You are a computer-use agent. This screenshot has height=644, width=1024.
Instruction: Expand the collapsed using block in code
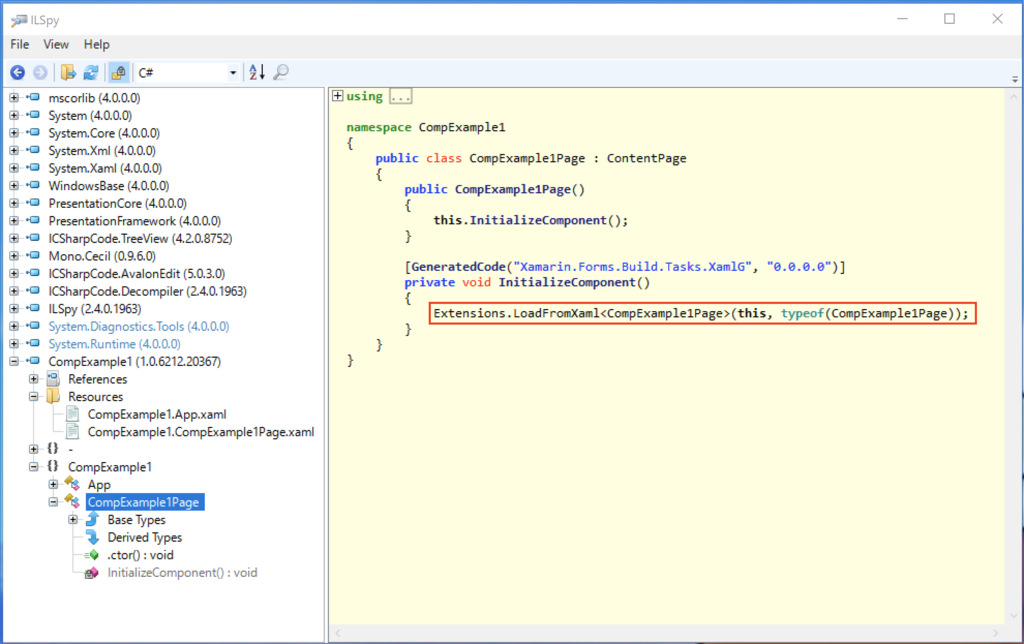(337, 96)
